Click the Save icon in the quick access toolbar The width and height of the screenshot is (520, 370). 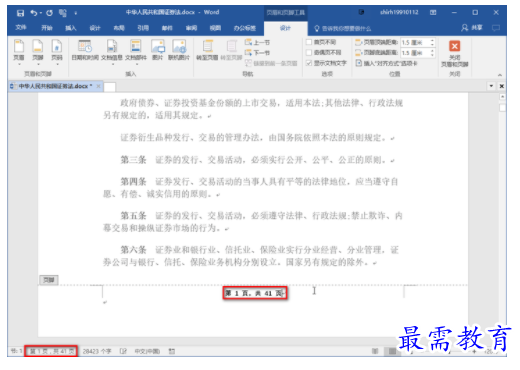pyautogui.click(x=20, y=13)
